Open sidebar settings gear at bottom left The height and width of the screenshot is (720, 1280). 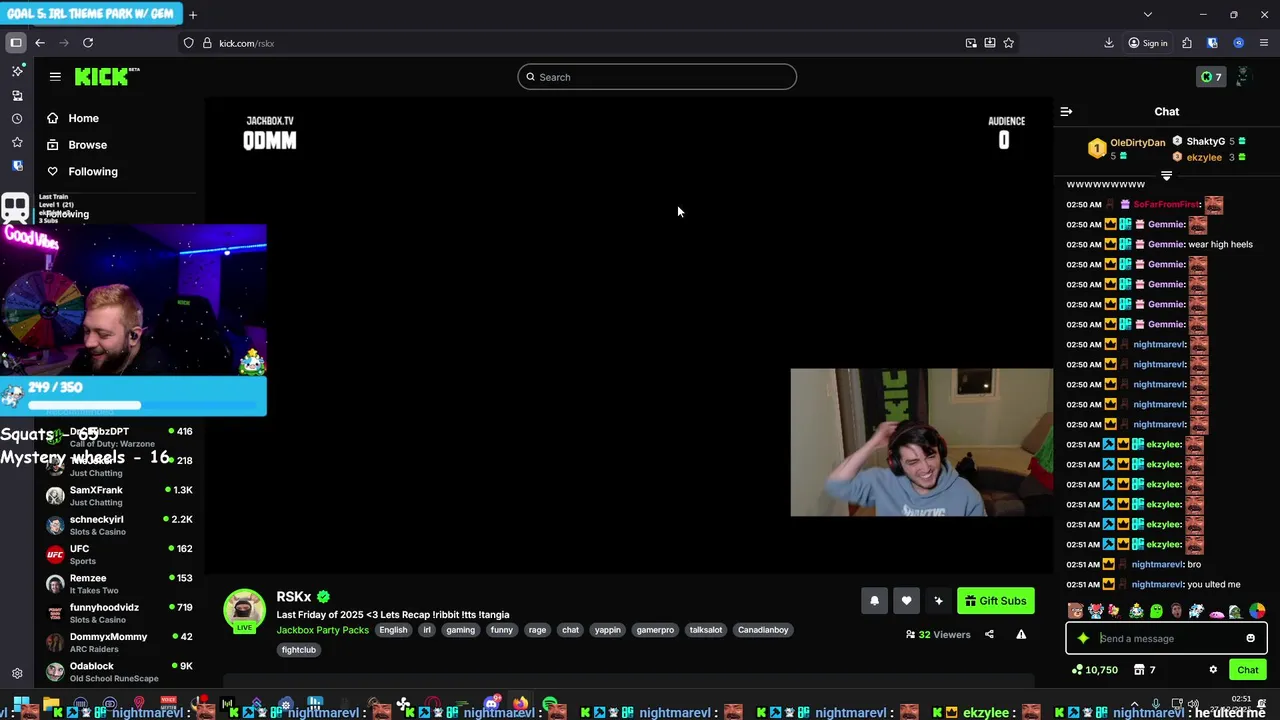pyautogui.click(x=17, y=674)
